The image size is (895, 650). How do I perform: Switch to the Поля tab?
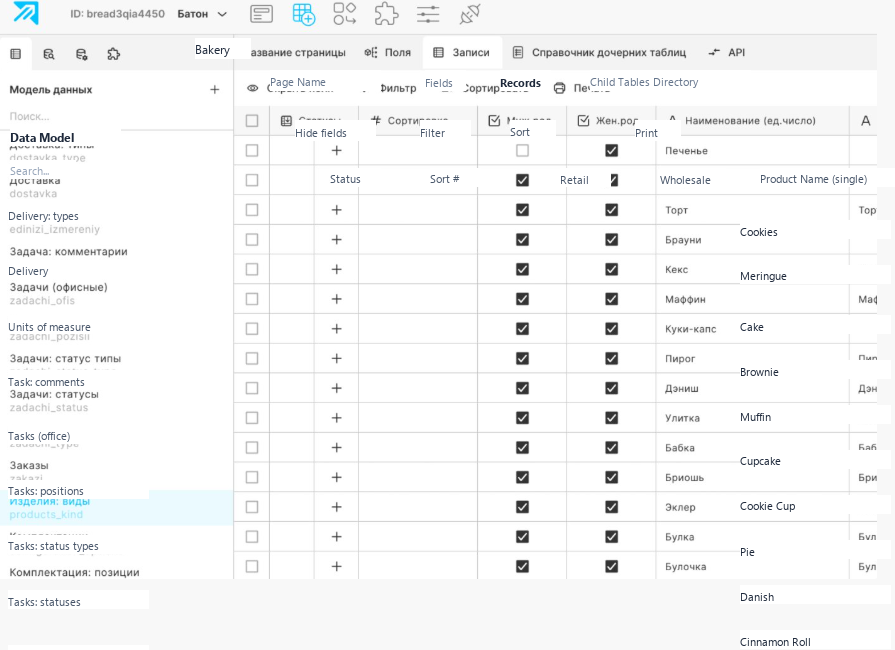388,53
